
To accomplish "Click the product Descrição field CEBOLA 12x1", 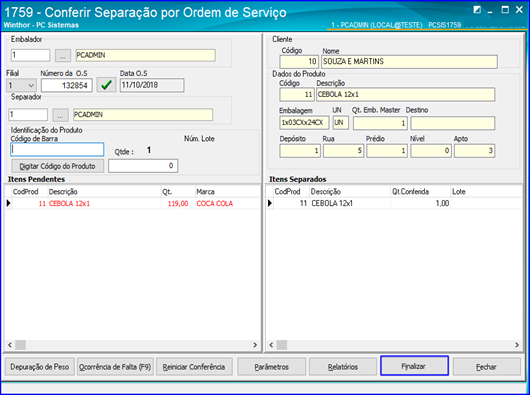I will point(406,95).
